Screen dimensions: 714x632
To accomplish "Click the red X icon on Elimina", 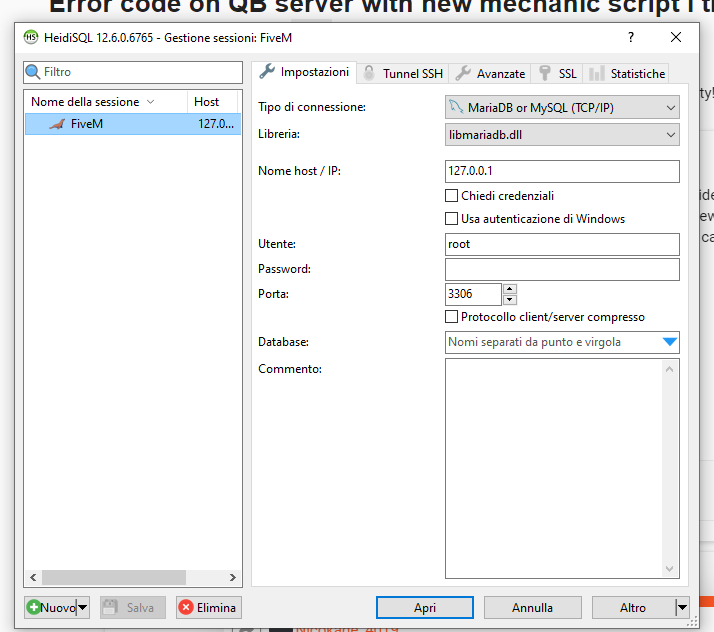I will 186,607.
